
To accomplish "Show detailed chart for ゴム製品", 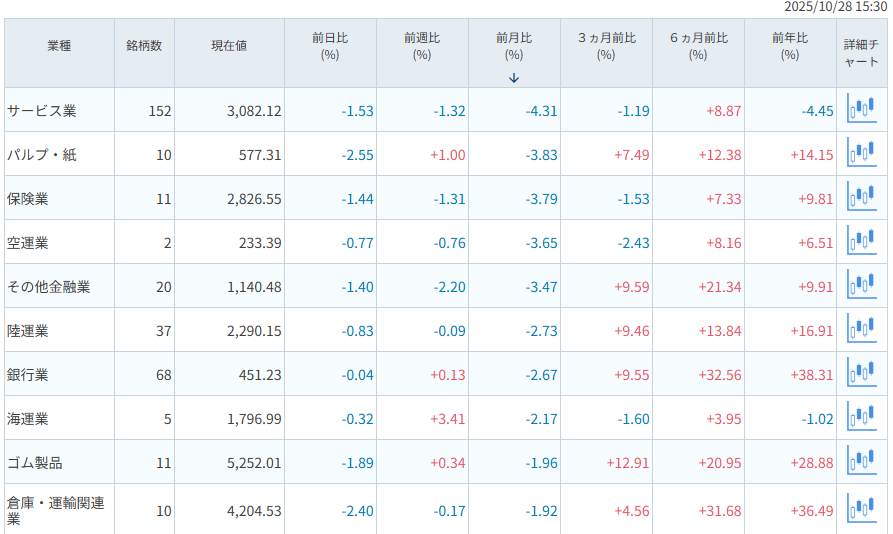I will pyautogui.click(x=861, y=461).
